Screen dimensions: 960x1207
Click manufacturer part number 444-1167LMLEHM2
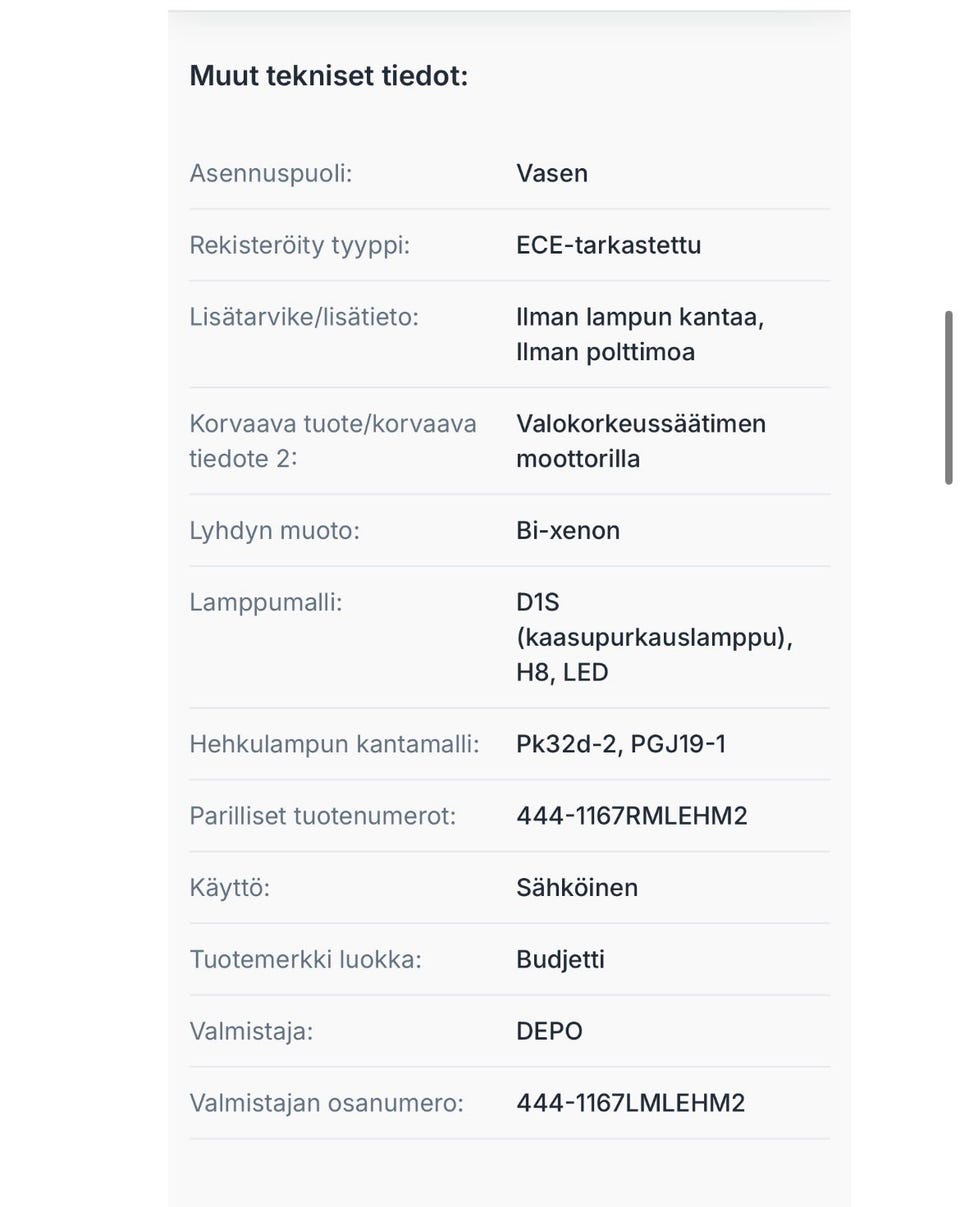630,1103
